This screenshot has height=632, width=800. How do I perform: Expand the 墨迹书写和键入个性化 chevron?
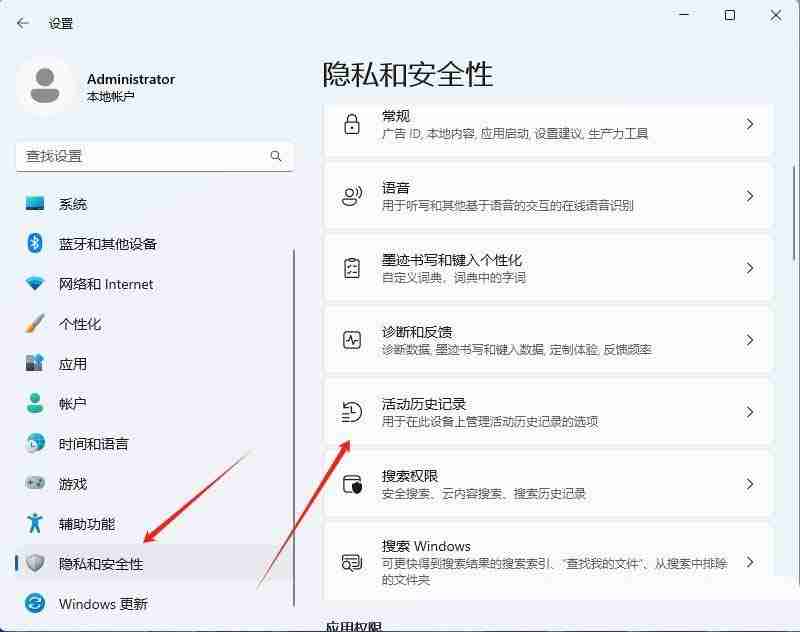pos(751,267)
